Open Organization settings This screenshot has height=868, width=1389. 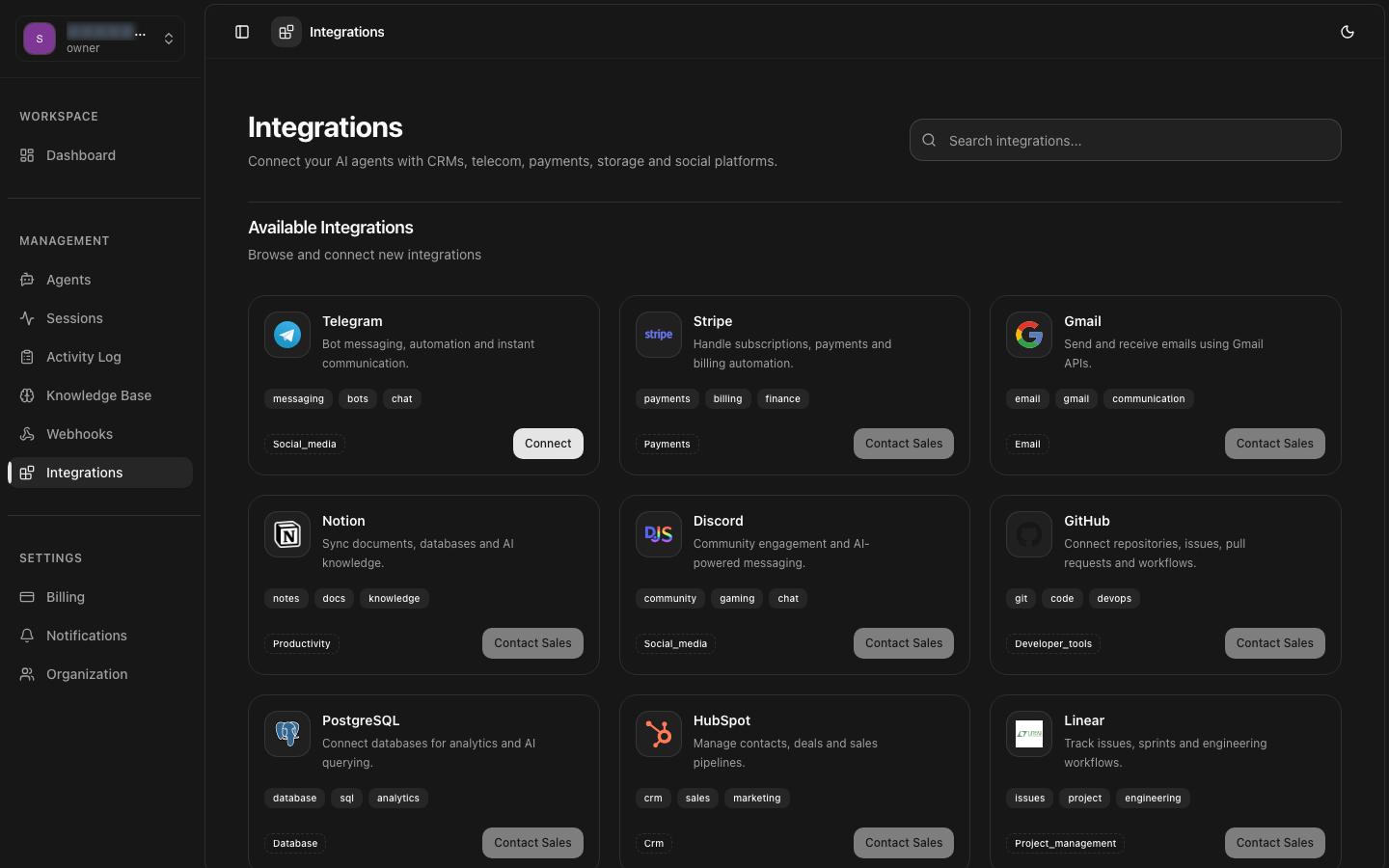100,674
